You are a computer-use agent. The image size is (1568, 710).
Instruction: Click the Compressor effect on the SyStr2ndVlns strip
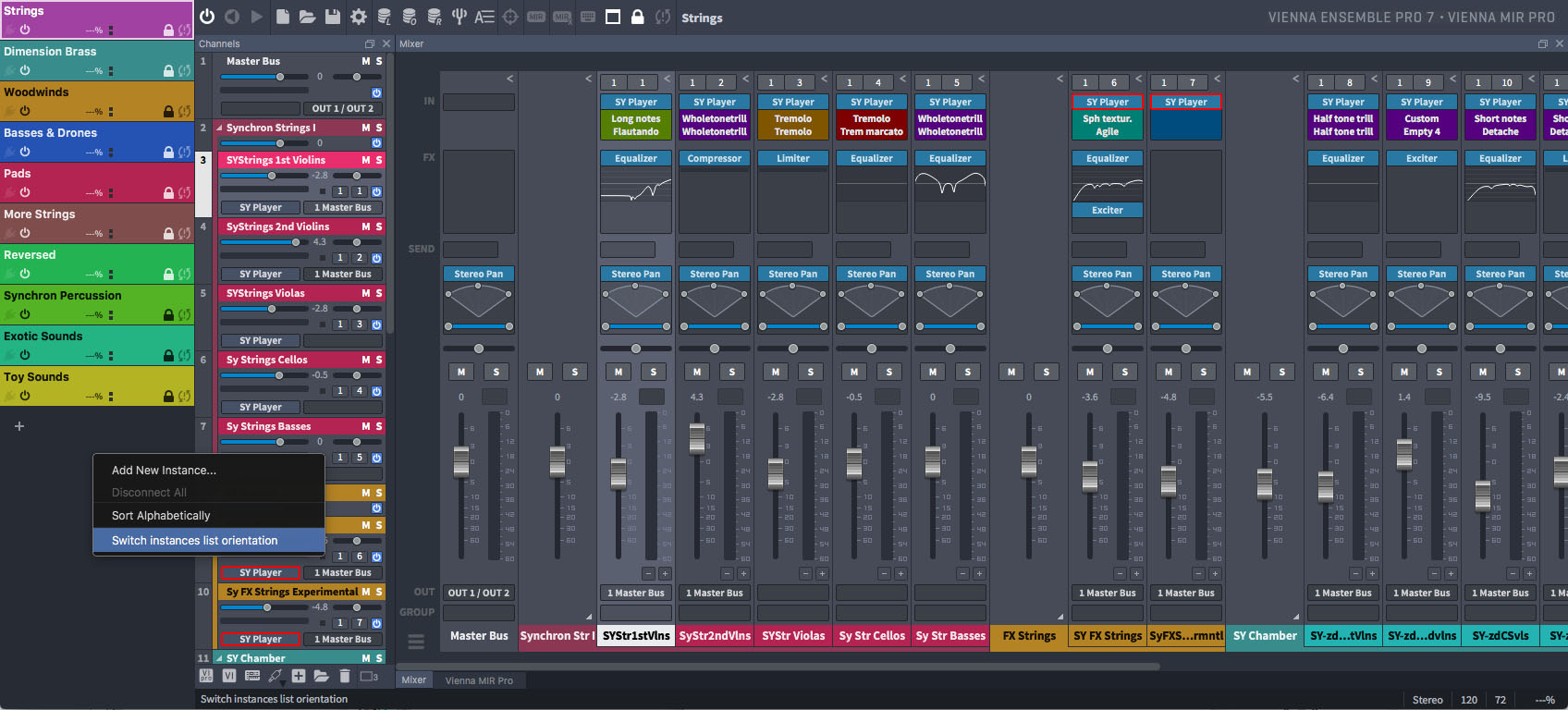(x=715, y=158)
